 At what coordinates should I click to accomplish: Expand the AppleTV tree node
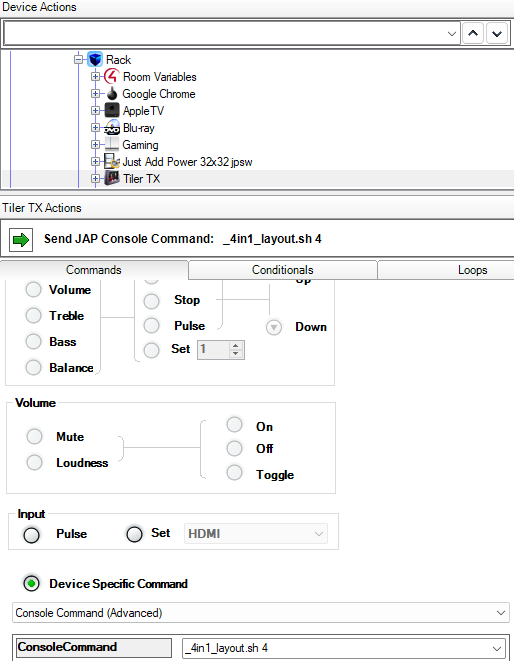click(95, 110)
